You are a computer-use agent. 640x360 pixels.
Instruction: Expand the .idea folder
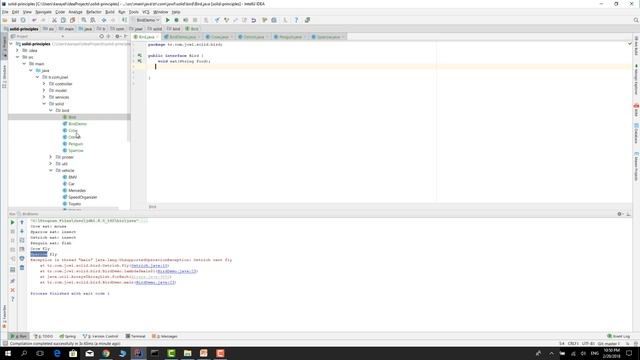point(18,51)
